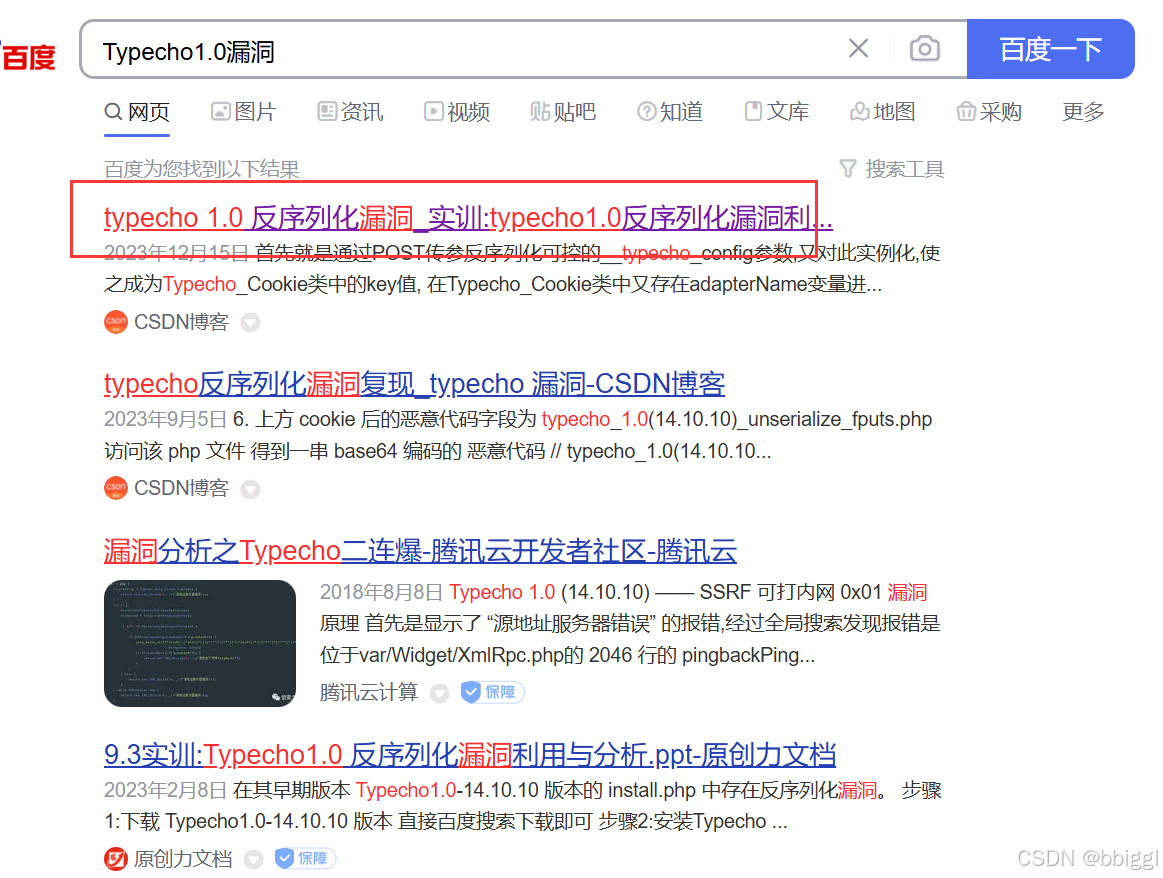This screenshot has height=878, width=1163.
Task: Expand dropdown arrow after 原创力文档
Action: point(254,859)
